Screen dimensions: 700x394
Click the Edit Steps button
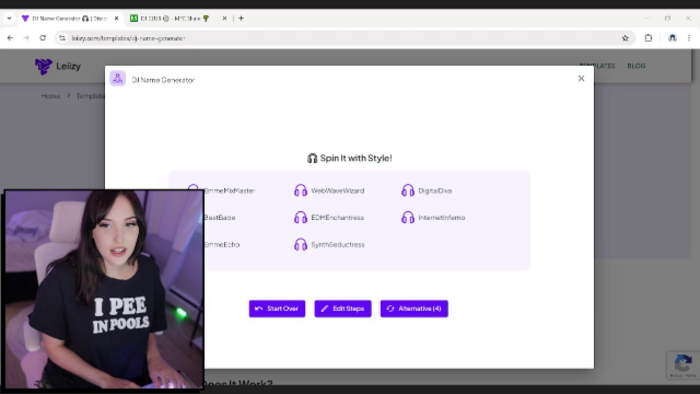[343, 308]
